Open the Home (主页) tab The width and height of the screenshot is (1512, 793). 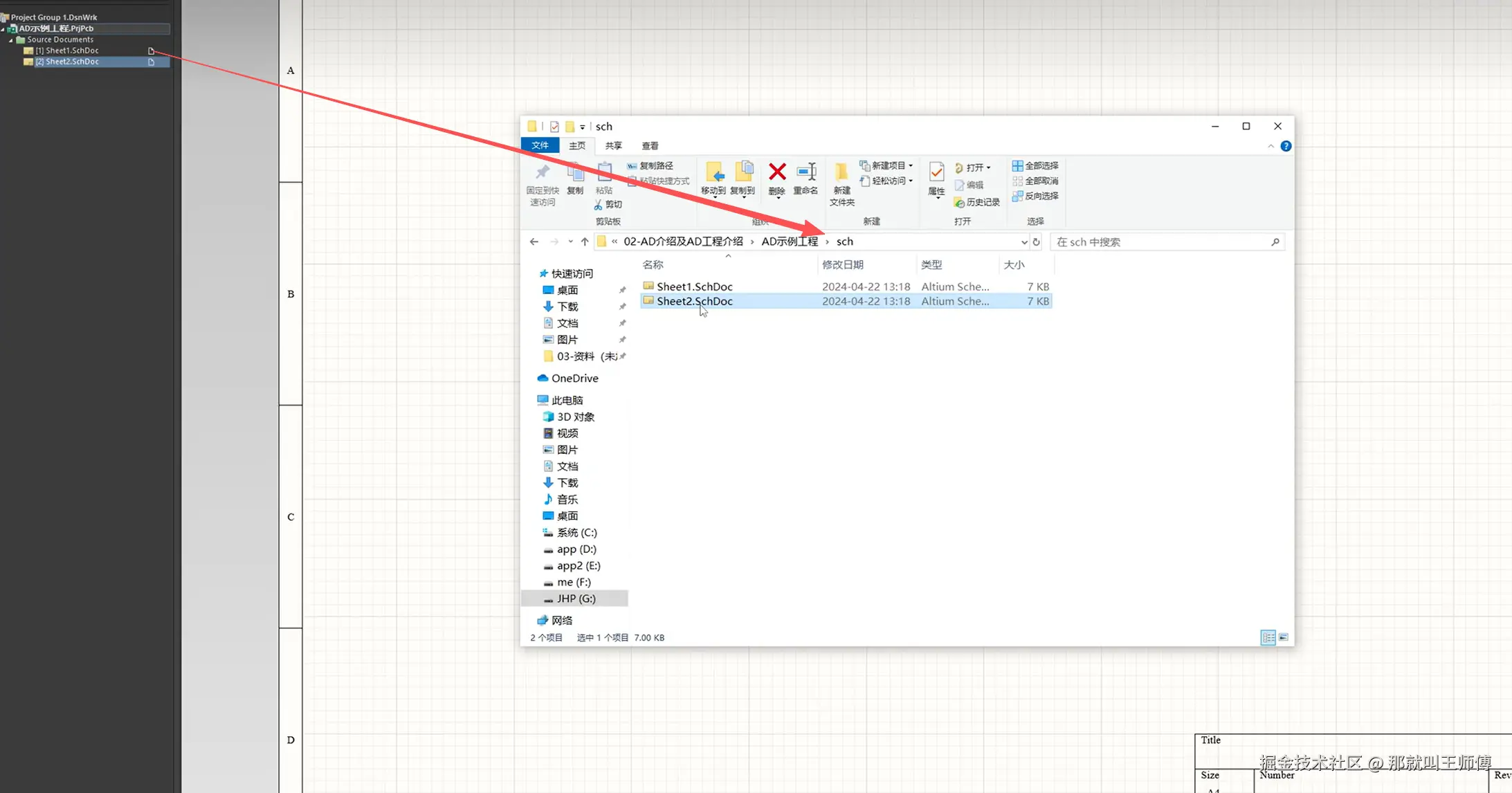click(x=577, y=146)
